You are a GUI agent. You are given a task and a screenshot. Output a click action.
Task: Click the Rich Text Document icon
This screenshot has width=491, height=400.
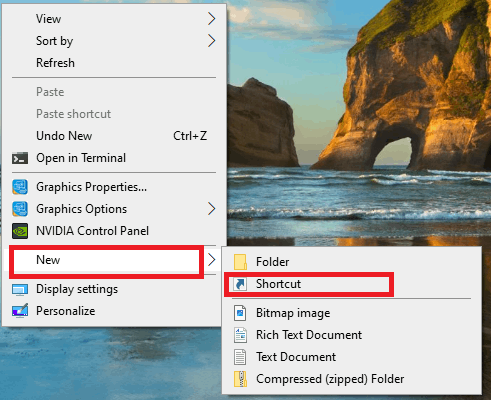240,335
